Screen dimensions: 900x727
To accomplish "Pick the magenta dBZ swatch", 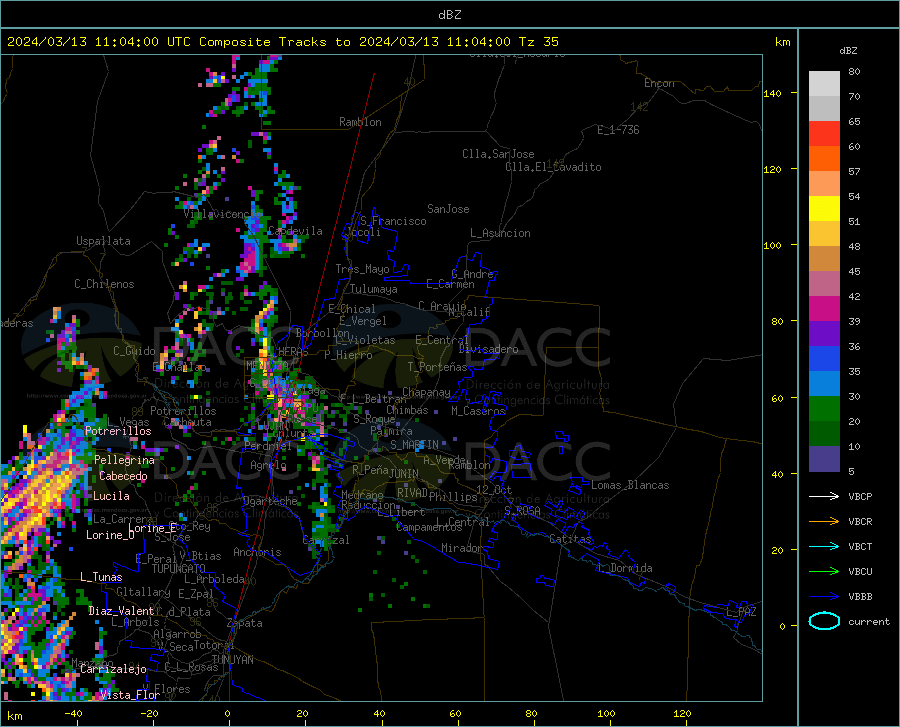I will (x=824, y=309).
